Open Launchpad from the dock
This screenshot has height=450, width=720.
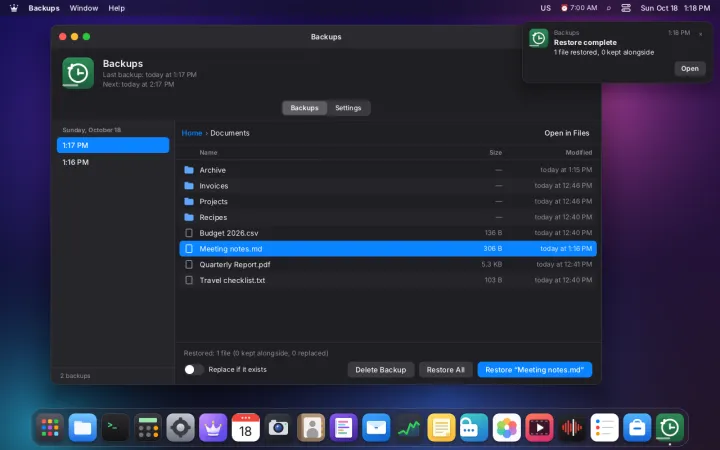point(50,428)
